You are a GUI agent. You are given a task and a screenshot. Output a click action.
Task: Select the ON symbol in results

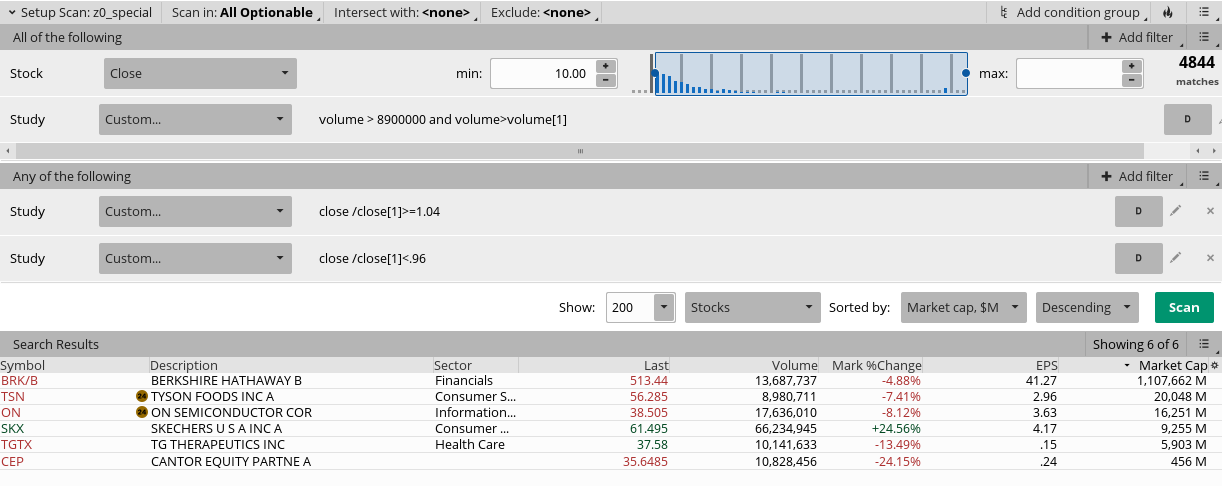(10, 412)
